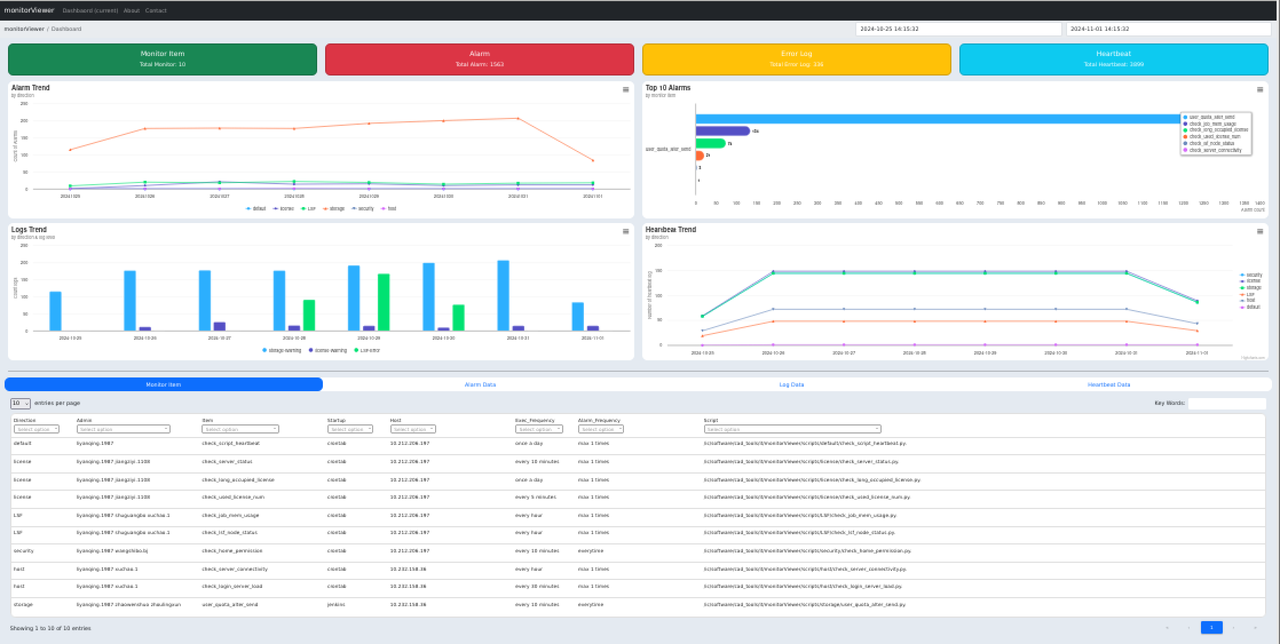Screen dimensions: 1280x644
Task: Open the Exec_Frequency filter dropdown
Action: pos(541,429)
